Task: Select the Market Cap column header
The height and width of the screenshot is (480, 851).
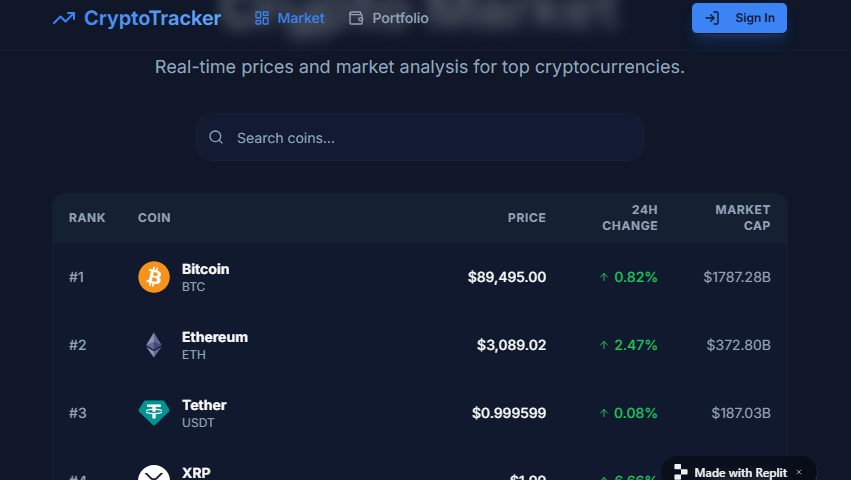Action: (742, 218)
